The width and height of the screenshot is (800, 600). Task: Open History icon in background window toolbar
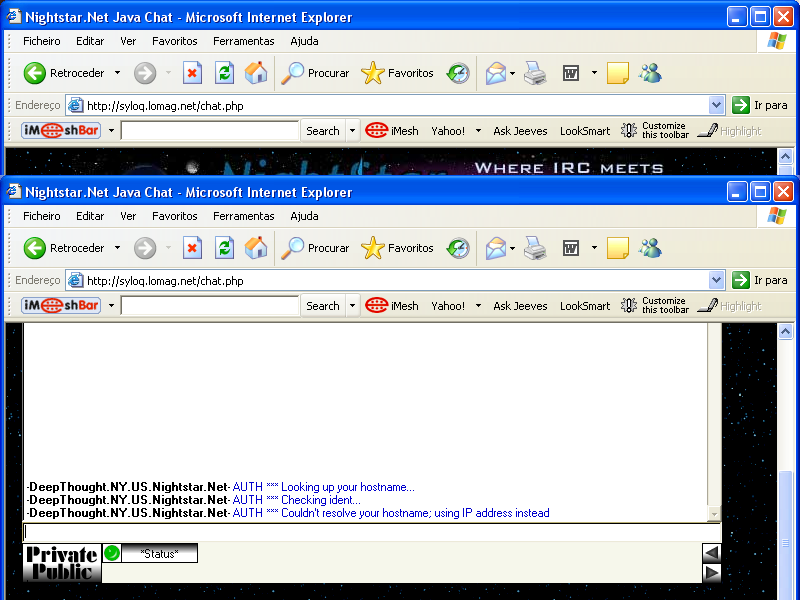click(458, 73)
